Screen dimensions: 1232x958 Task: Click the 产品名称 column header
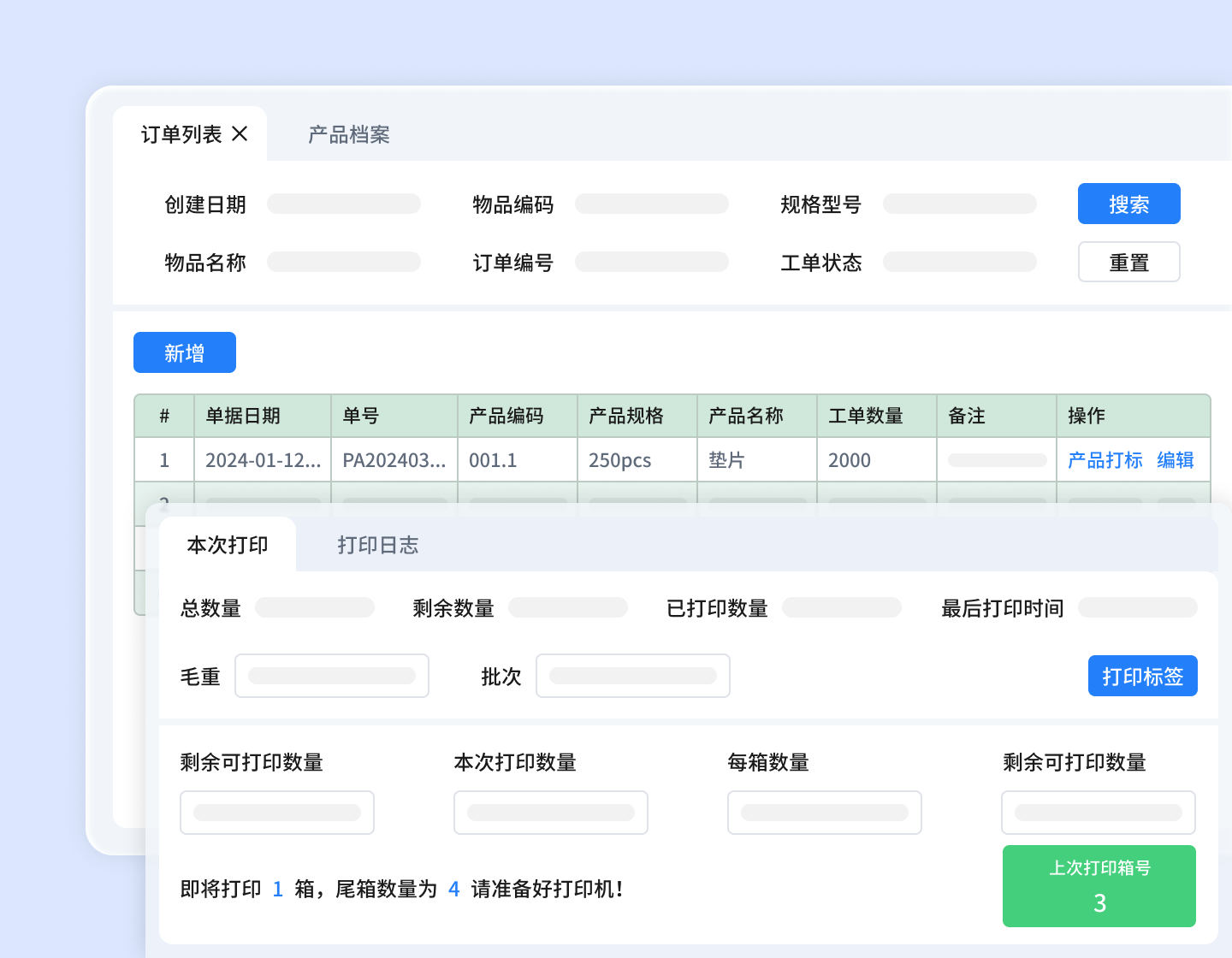click(x=757, y=416)
